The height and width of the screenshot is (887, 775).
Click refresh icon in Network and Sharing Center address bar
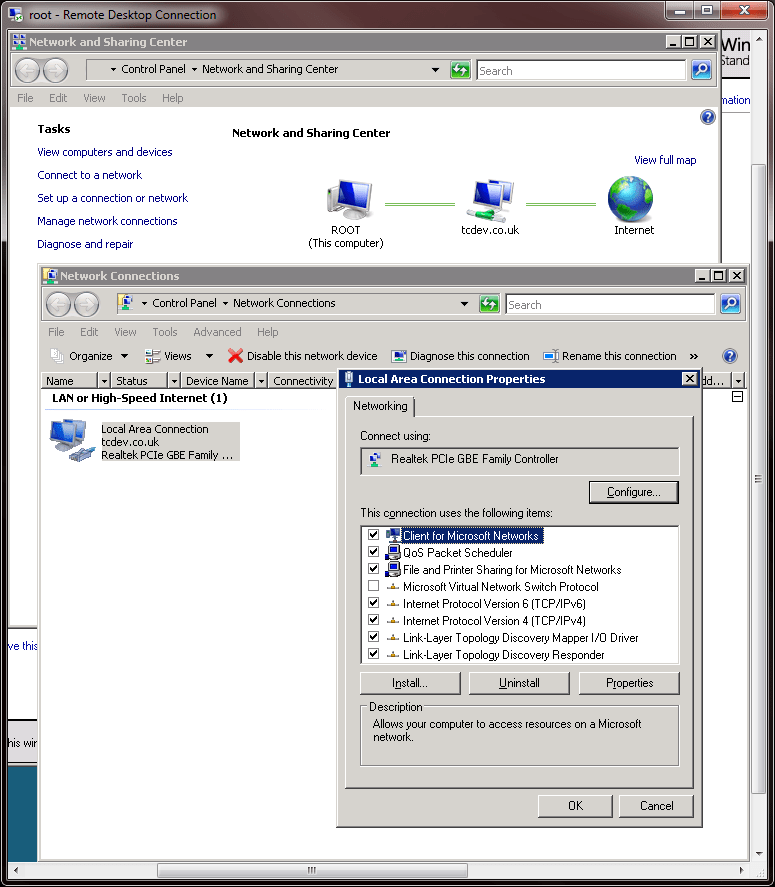click(460, 70)
